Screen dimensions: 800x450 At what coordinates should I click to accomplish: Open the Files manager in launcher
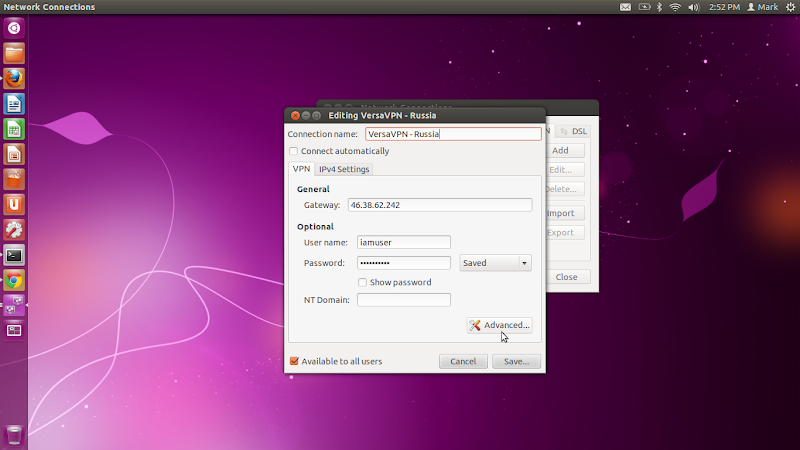tap(14, 54)
